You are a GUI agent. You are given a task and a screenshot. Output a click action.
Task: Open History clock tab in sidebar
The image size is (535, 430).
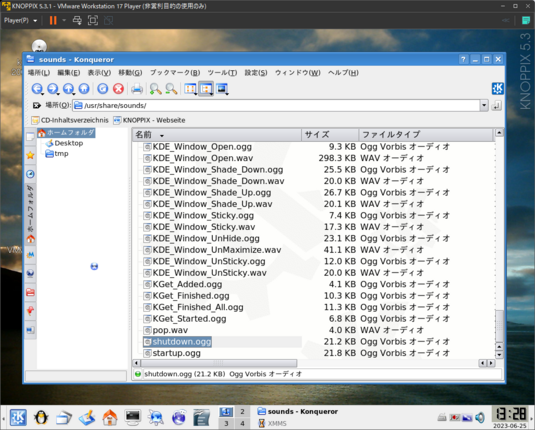pos(30,174)
